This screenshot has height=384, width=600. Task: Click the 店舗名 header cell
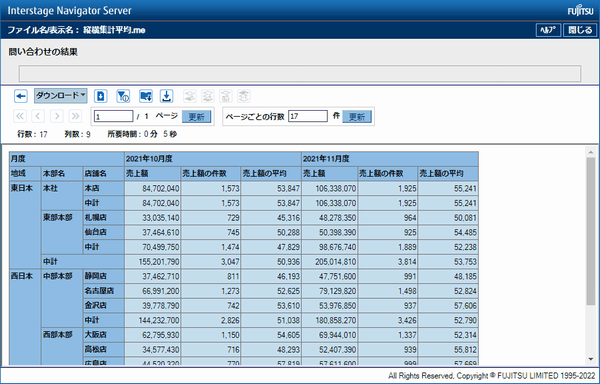click(x=103, y=174)
